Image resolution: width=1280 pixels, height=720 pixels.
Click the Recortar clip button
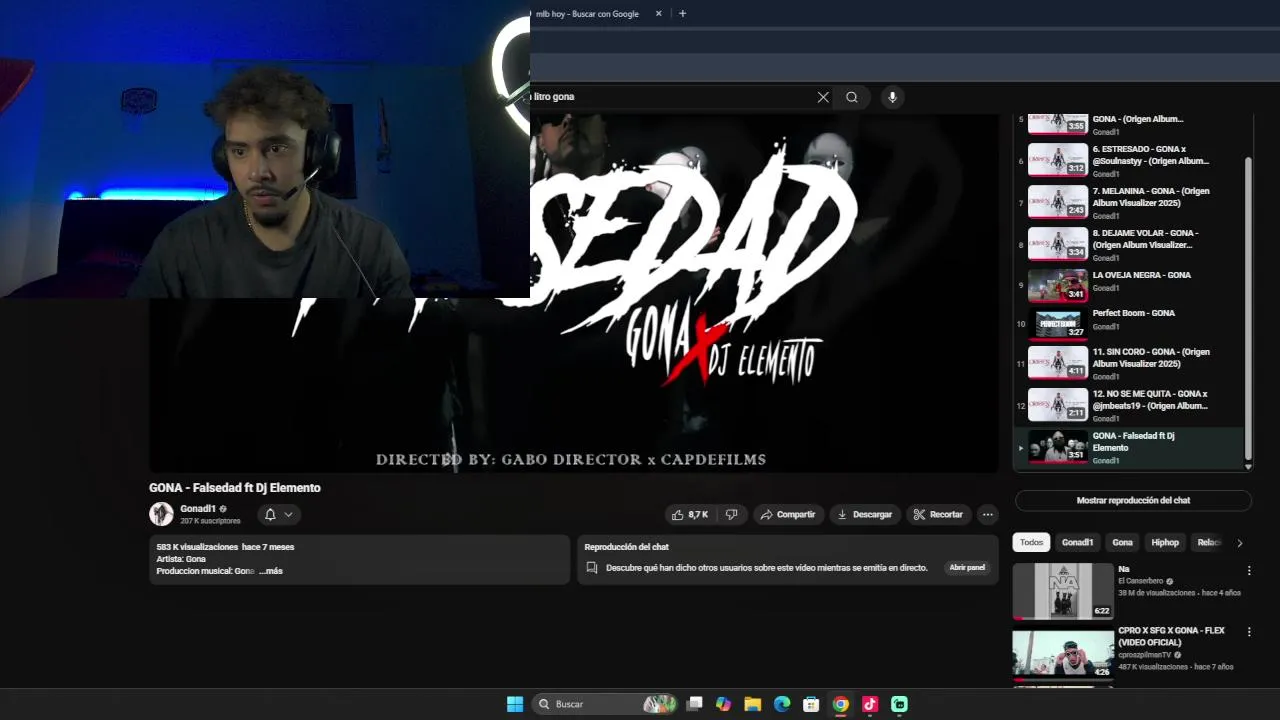[938, 514]
